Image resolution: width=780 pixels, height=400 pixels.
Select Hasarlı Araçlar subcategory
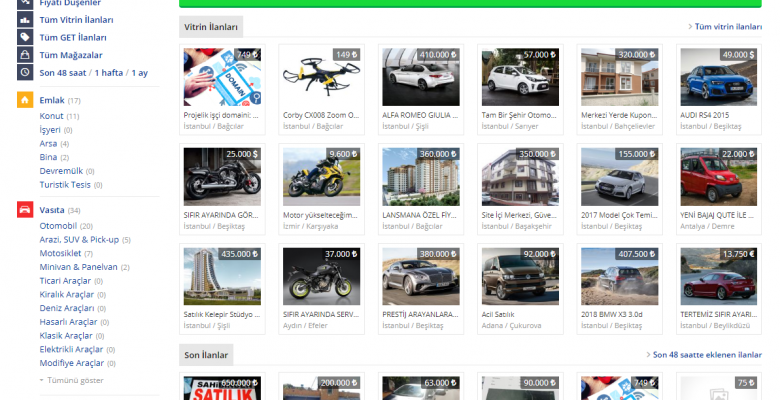[69, 322]
